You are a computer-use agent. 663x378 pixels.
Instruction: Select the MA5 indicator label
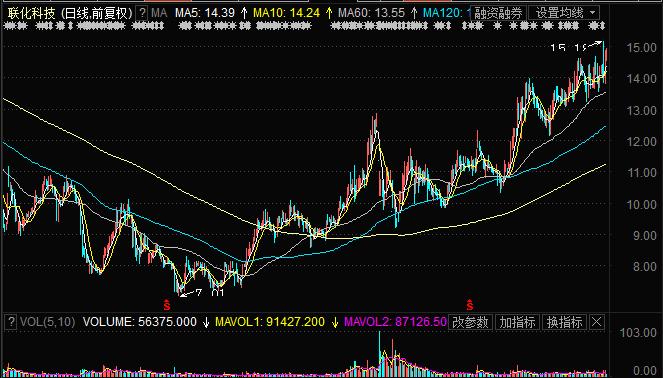click(205, 13)
